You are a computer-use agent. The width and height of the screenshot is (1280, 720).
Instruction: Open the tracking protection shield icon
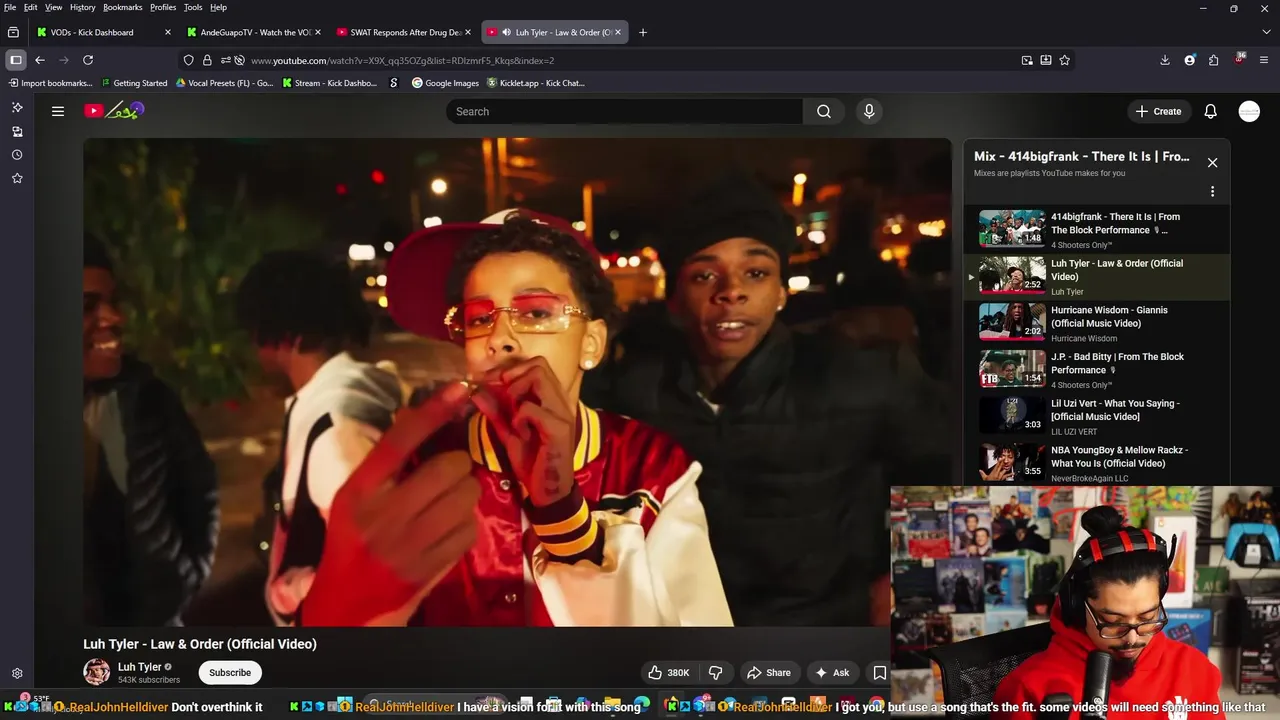(188, 60)
